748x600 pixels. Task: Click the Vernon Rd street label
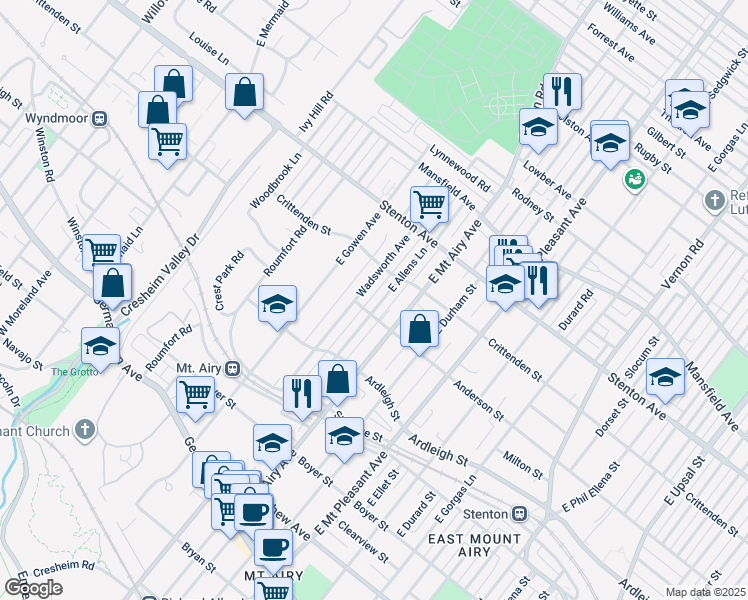(683, 264)
